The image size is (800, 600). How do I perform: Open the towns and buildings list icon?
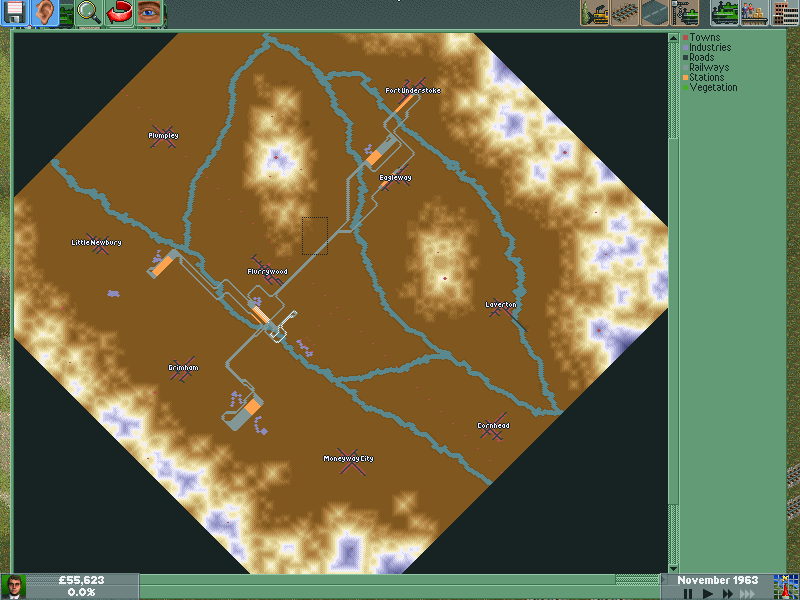coord(785,13)
